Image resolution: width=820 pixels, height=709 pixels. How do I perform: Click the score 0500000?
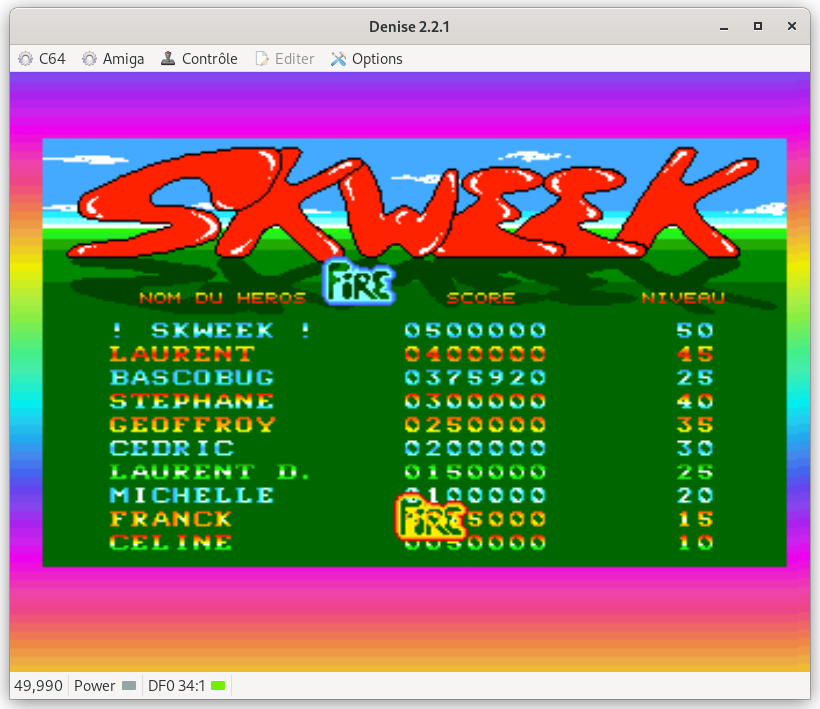(x=475, y=330)
